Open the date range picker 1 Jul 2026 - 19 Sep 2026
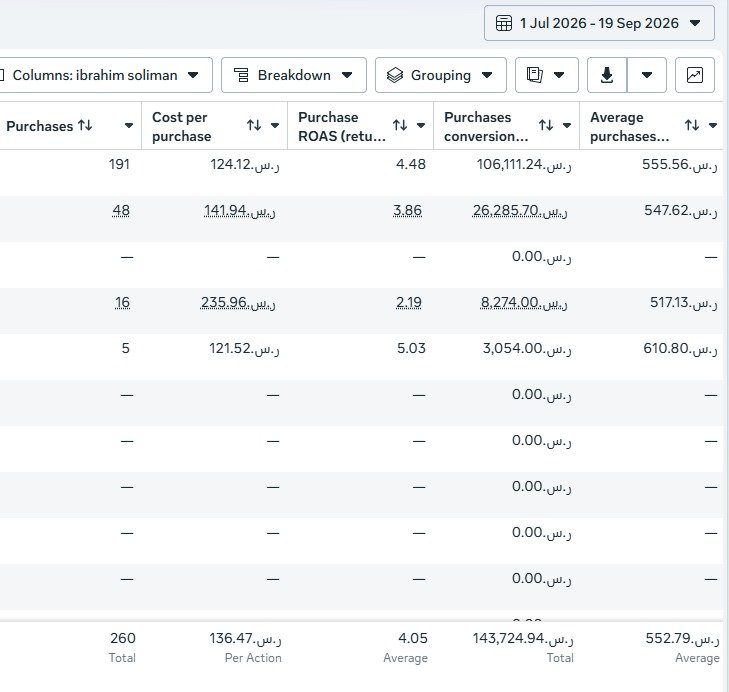Image resolution: width=729 pixels, height=692 pixels. click(599, 23)
